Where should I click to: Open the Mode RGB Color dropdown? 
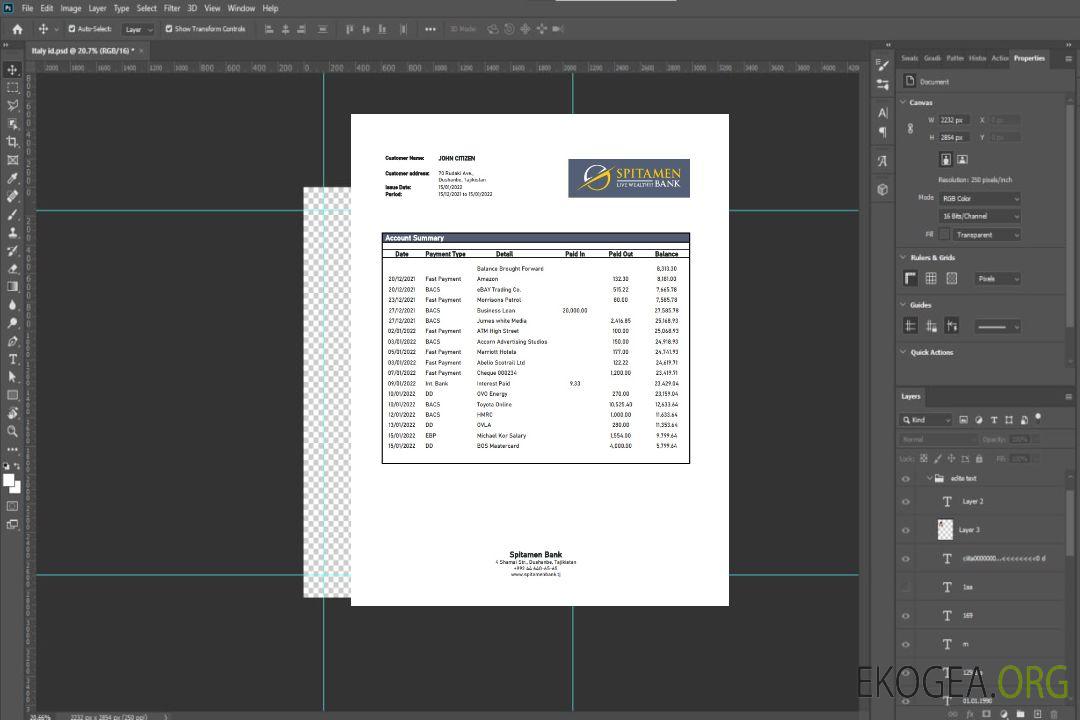tap(979, 198)
